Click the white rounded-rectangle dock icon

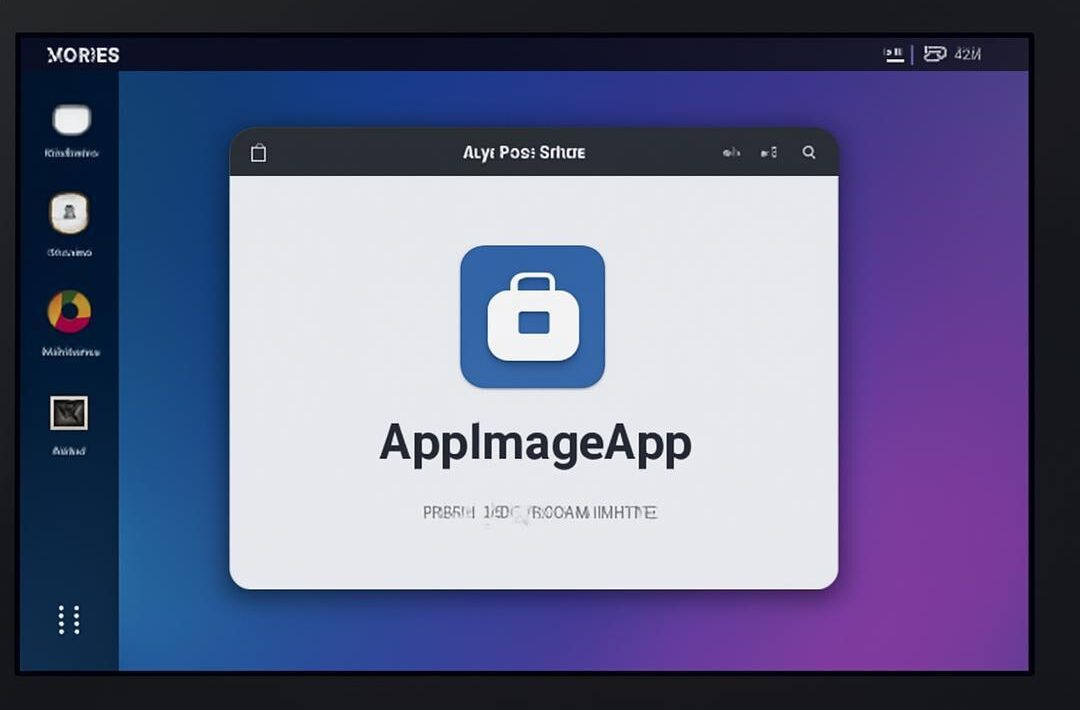72,120
